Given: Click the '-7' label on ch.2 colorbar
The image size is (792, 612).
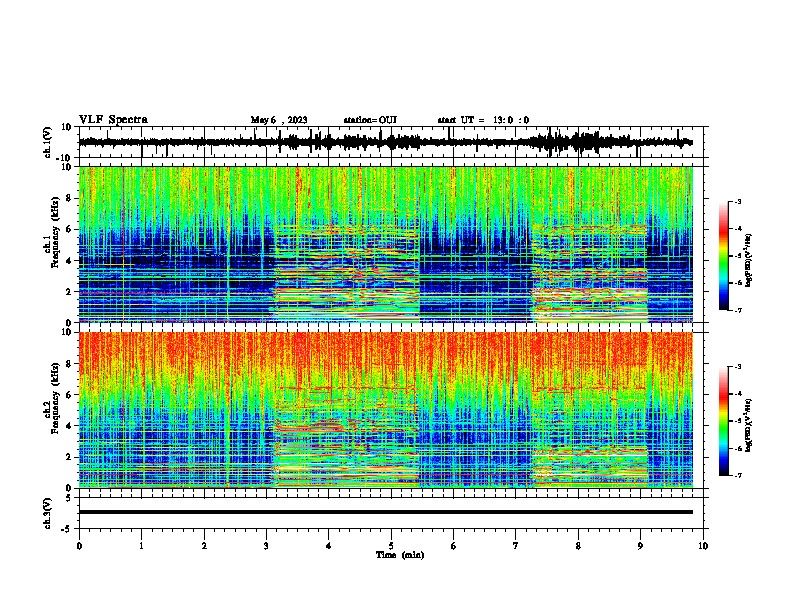Looking at the screenshot, I should coord(738,475).
